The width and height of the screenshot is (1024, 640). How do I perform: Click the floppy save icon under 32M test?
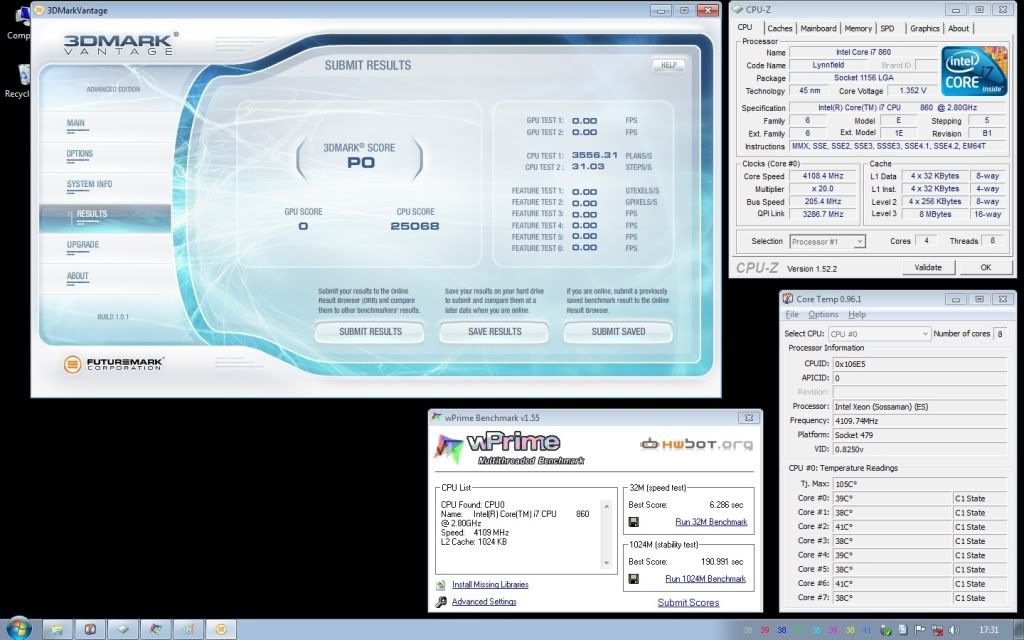pyautogui.click(x=633, y=522)
